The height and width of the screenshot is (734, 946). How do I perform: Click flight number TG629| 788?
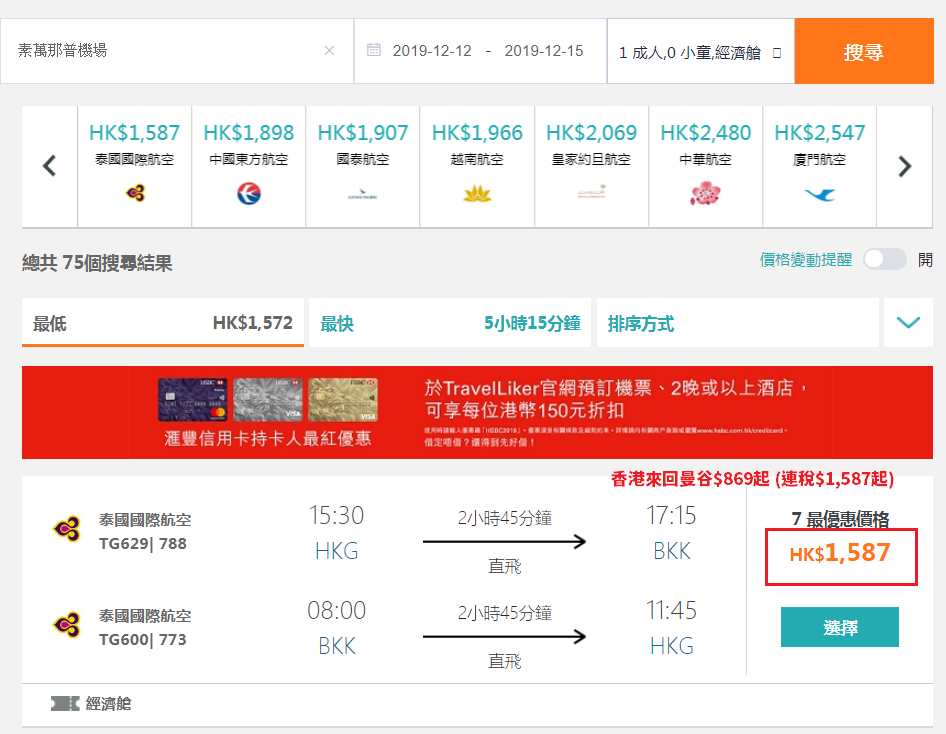pos(143,543)
